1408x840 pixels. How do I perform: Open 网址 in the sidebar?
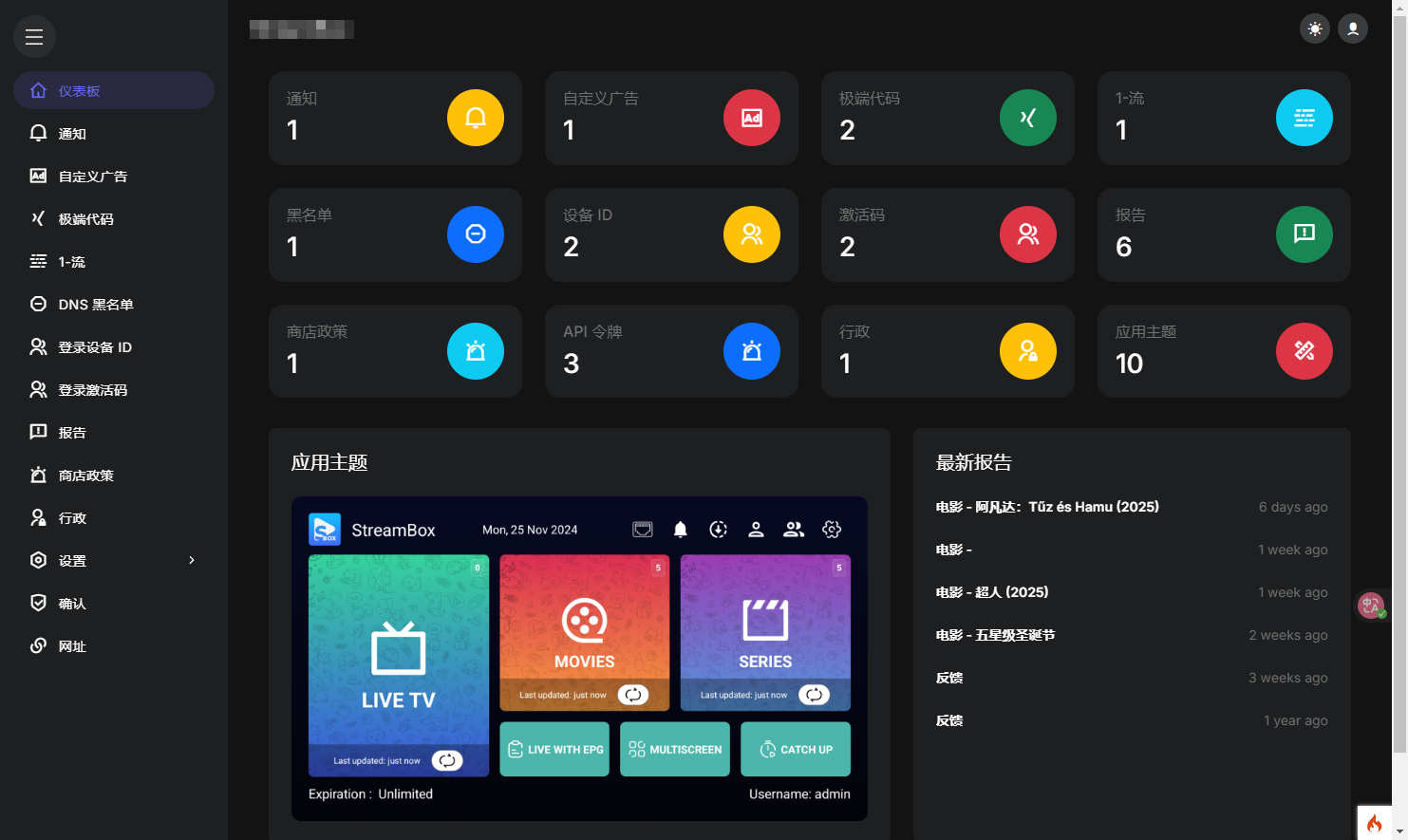coord(114,645)
